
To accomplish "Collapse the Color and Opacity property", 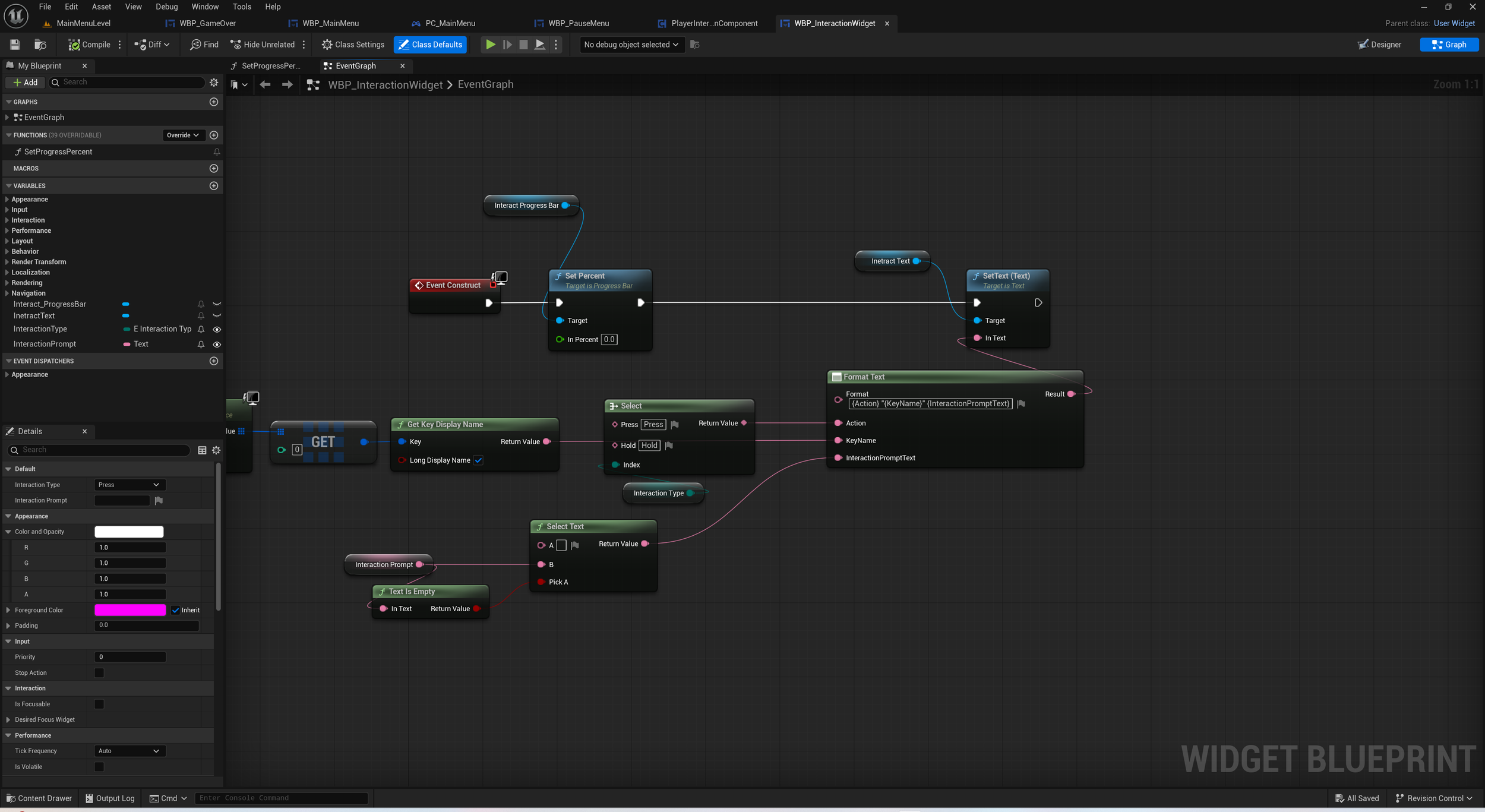I will (8, 532).
